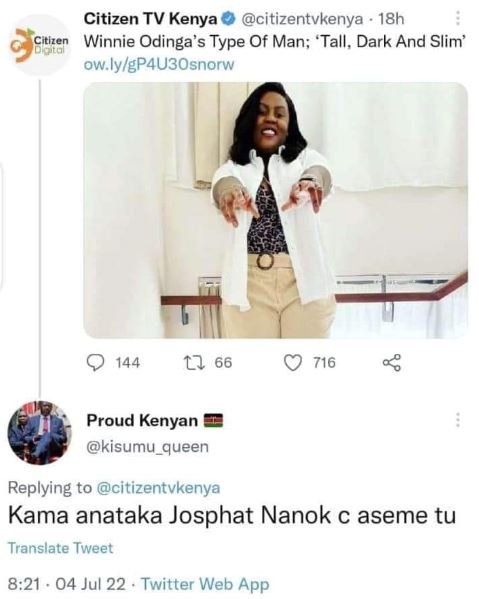
Task: Like the tweet with 716 hearts
Action: tap(293, 363)
